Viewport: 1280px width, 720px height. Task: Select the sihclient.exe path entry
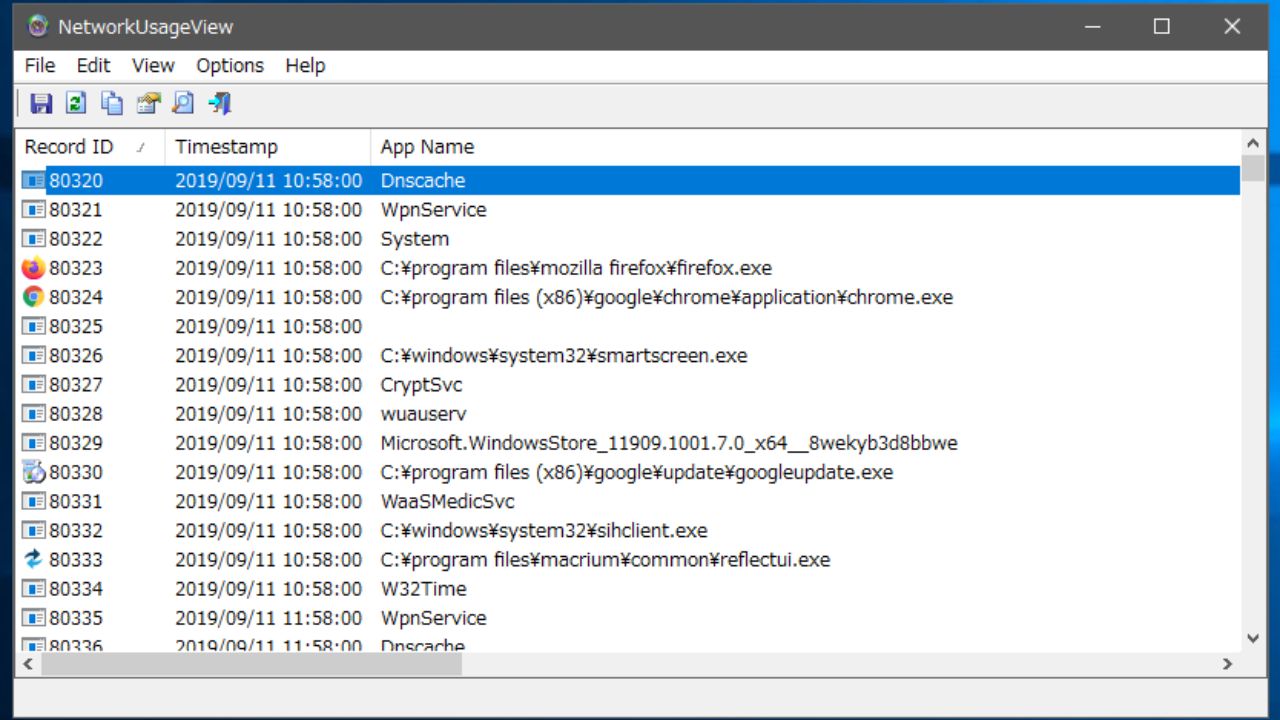(x=543, y=530)
